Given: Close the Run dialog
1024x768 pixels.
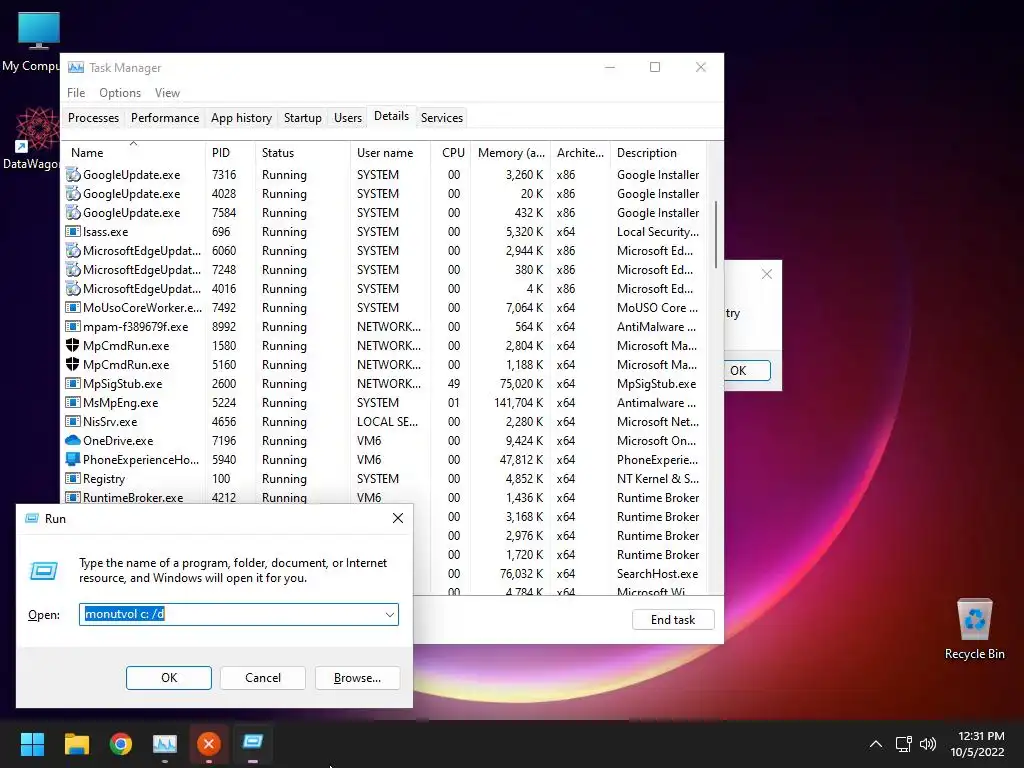Looking at the screenshot, I should point(397,519).
